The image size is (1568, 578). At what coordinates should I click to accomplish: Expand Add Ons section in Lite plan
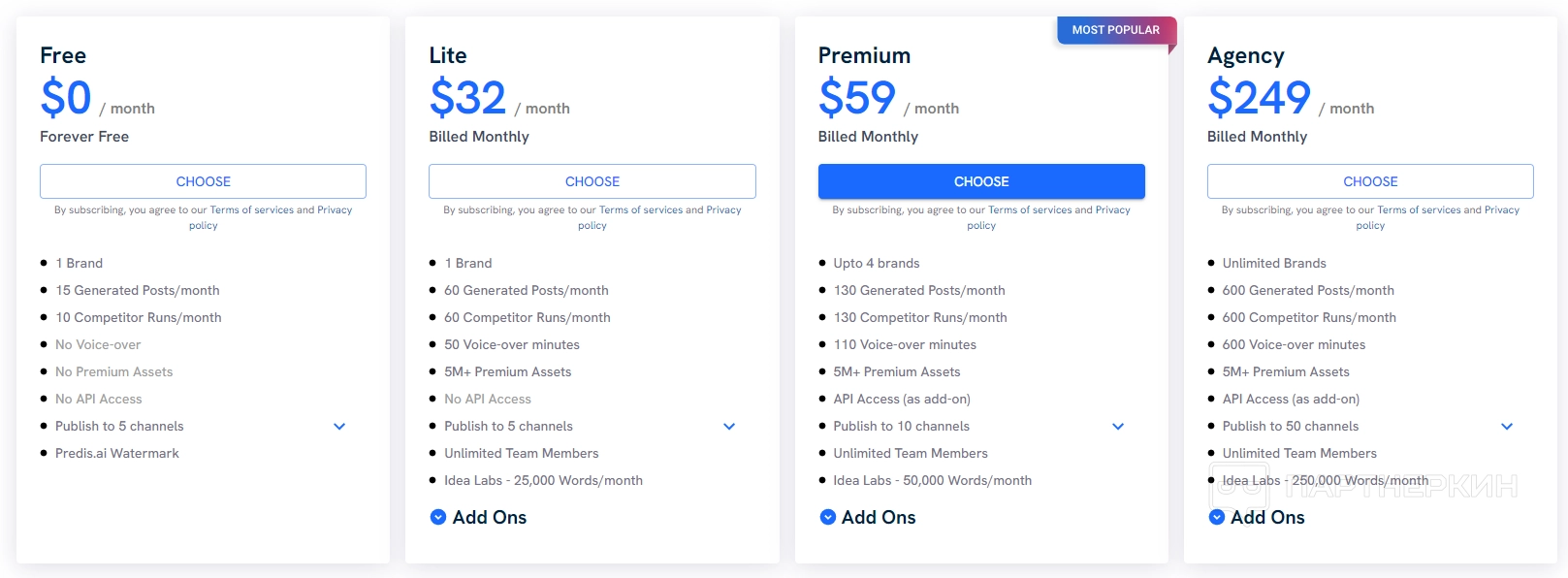pos(490,518)
